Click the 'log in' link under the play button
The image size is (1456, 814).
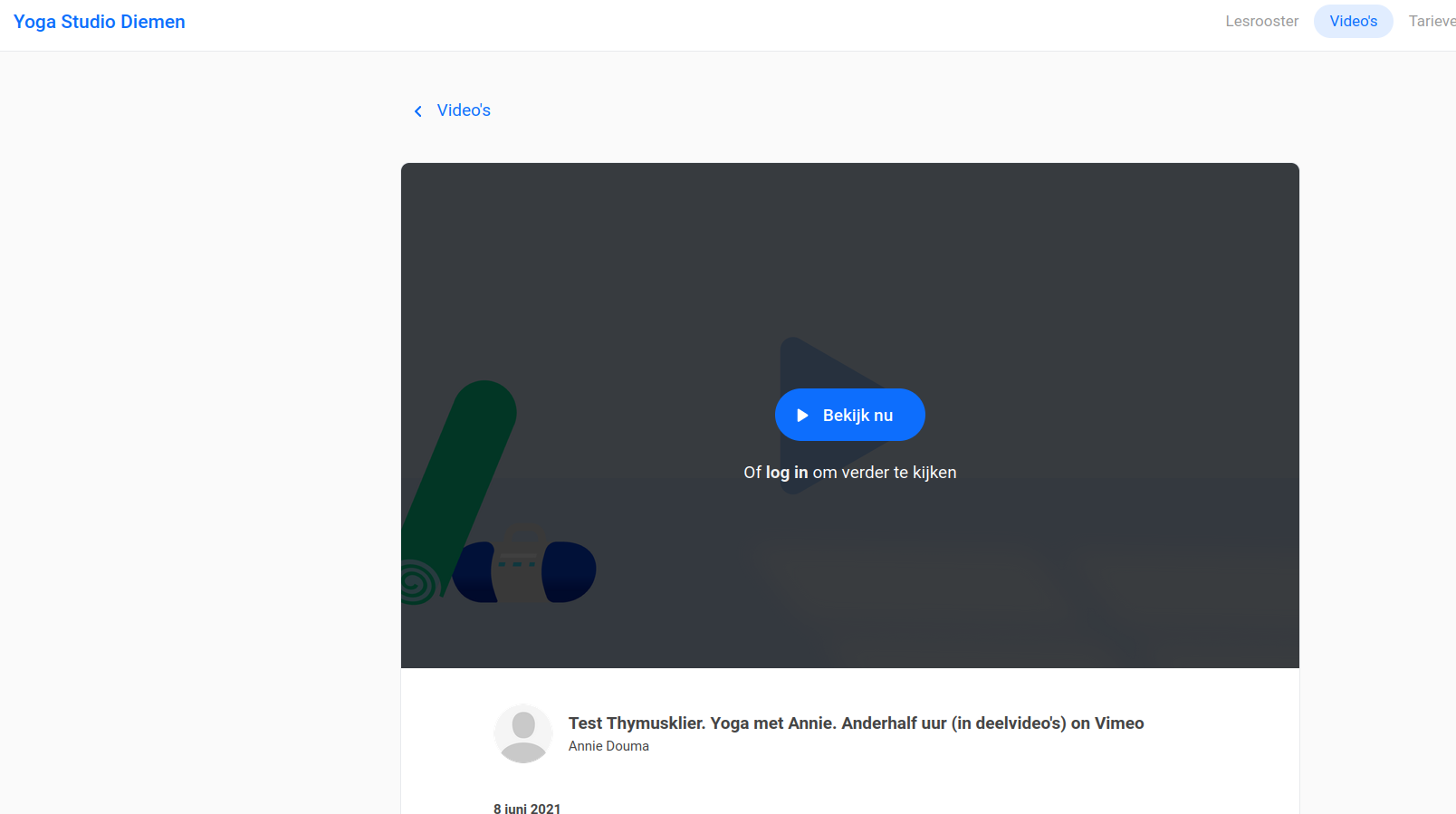pos(787,473)
